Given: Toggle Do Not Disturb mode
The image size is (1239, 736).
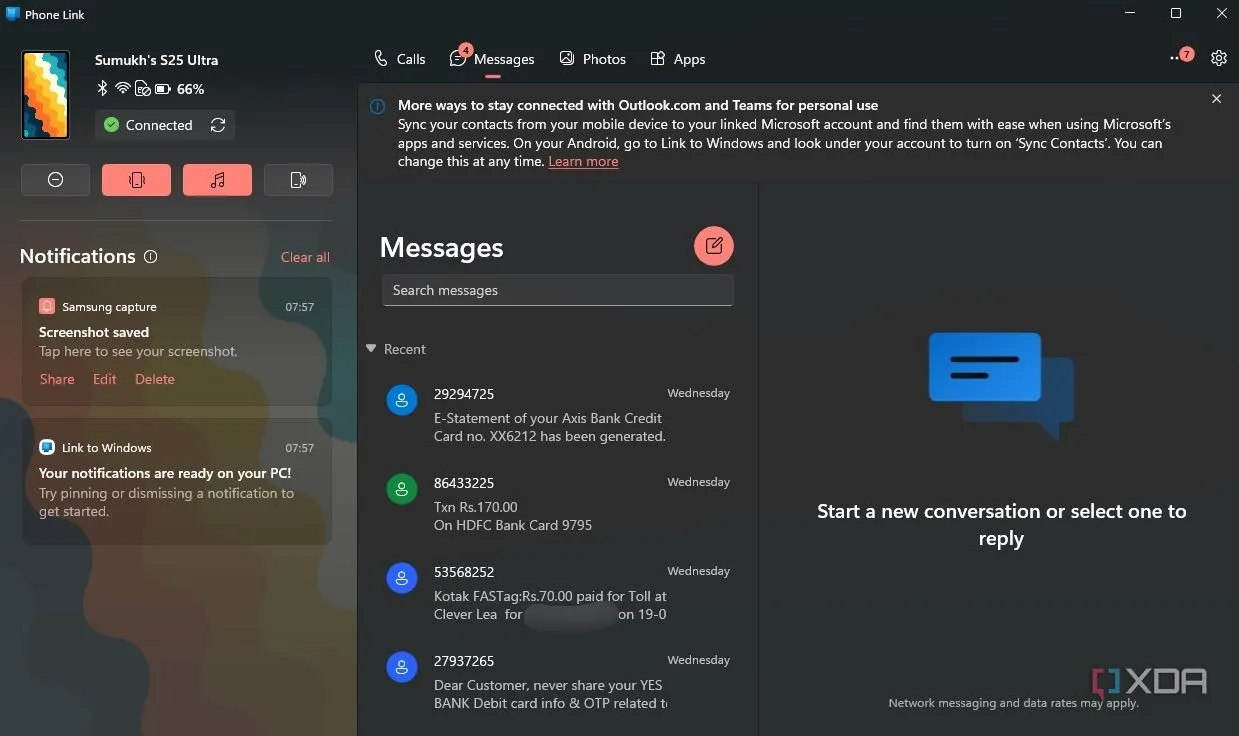Looking at the screenshot, I should [x=56, y=180].
